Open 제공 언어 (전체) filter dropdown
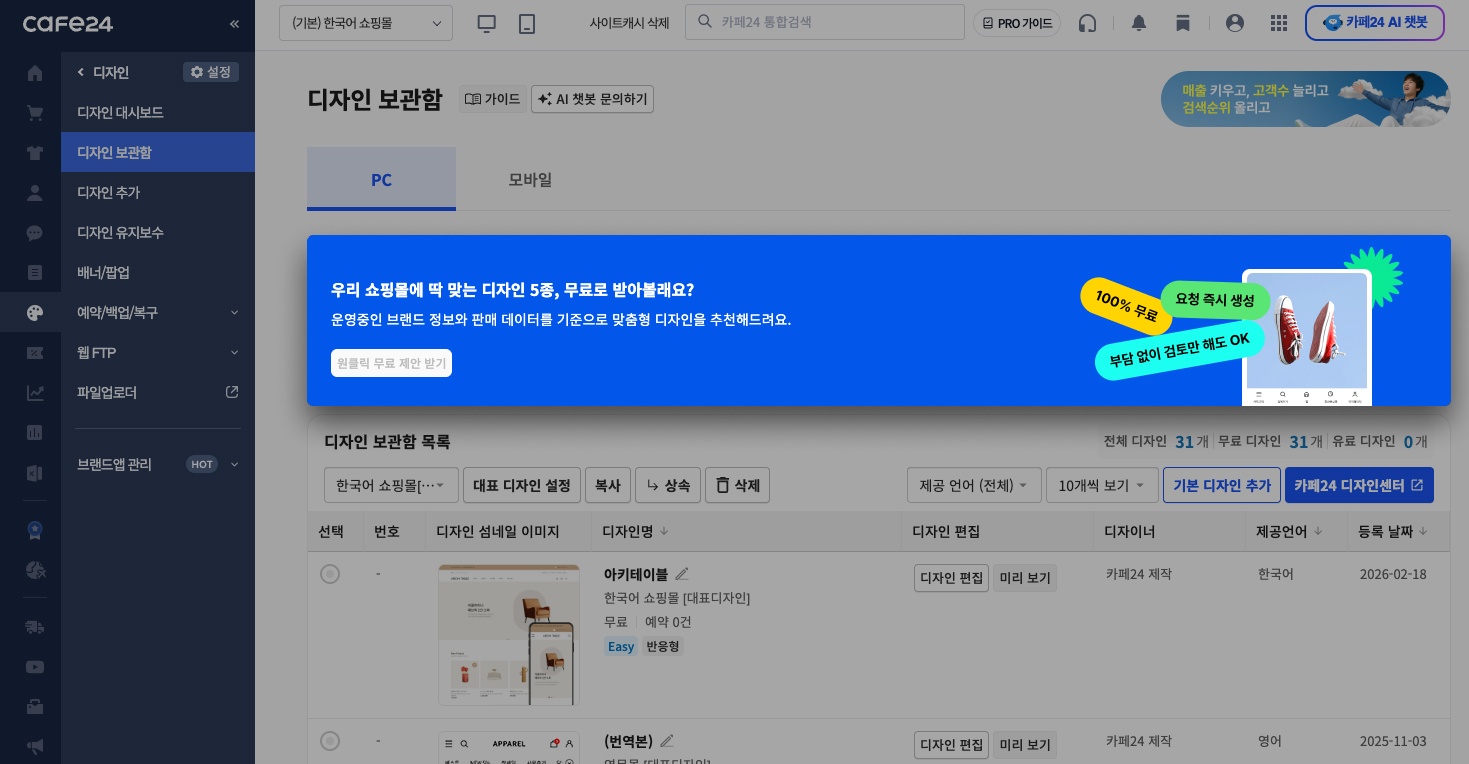Screen dimensions: 1469x764 (974, 485)
